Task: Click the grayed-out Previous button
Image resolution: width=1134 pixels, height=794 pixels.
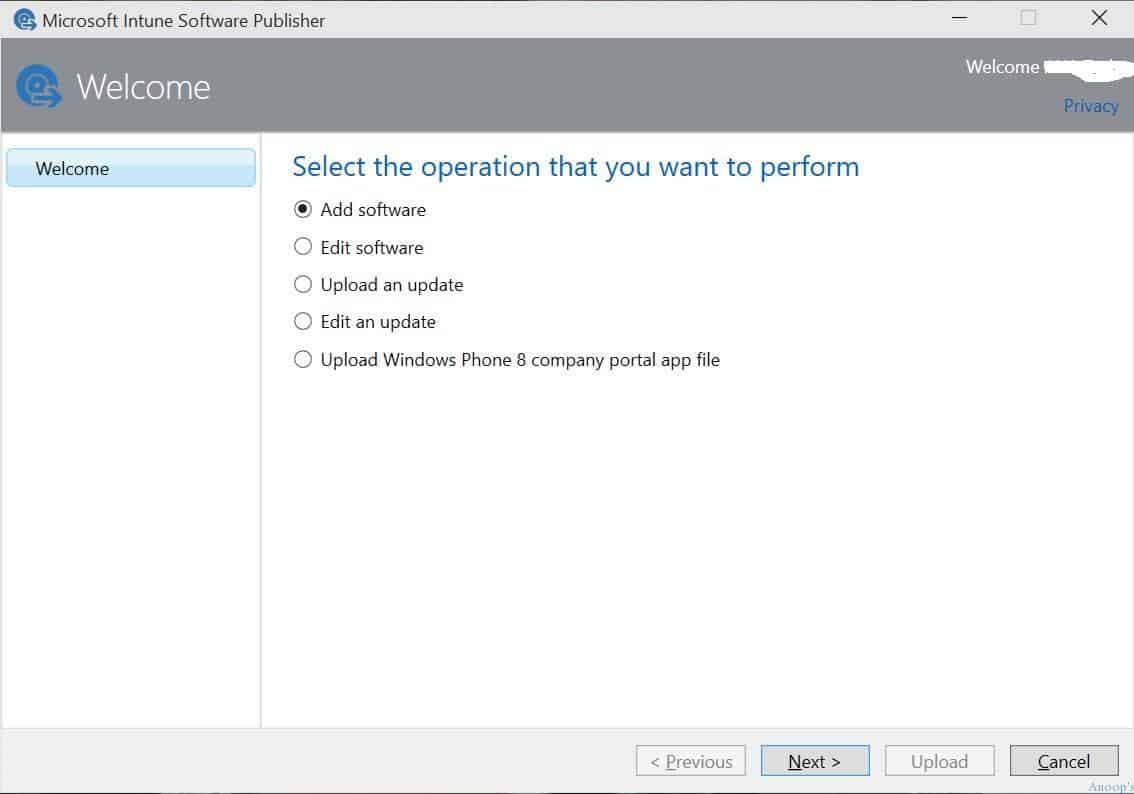Action: 691,761
